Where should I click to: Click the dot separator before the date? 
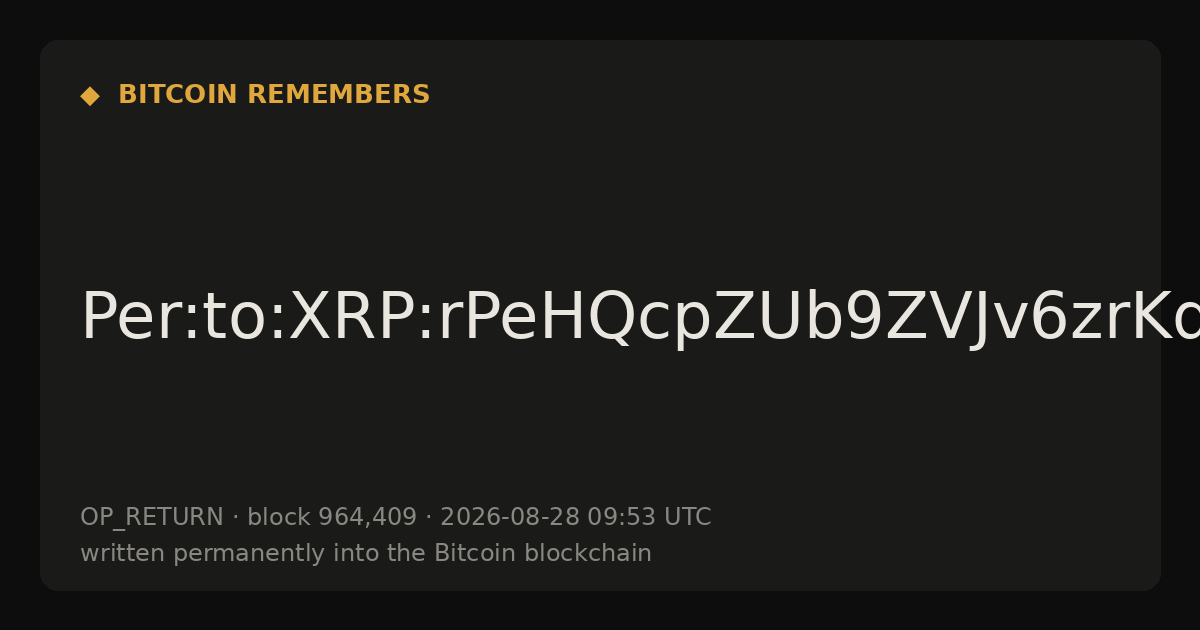tap(428, 518)
